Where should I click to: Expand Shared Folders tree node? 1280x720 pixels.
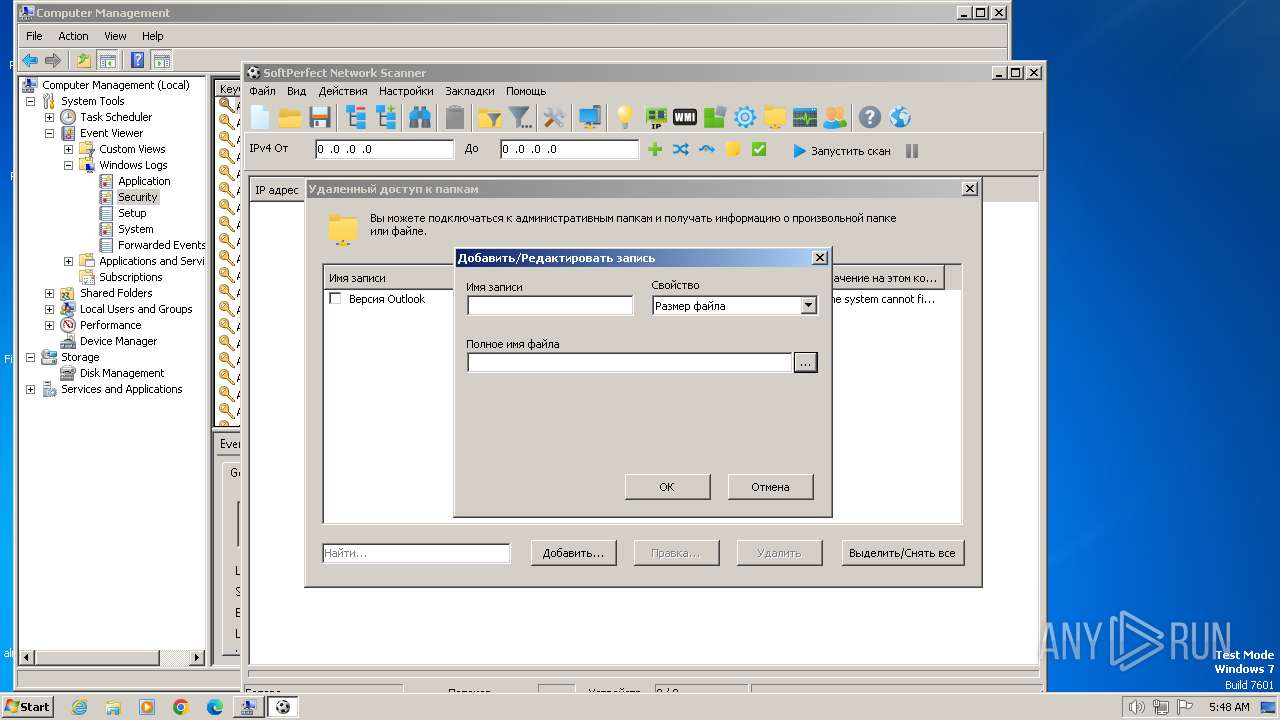click(49, 293)
